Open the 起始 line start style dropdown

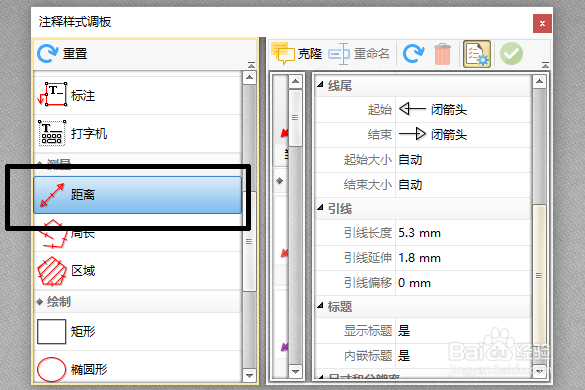(x=463, y=110)
